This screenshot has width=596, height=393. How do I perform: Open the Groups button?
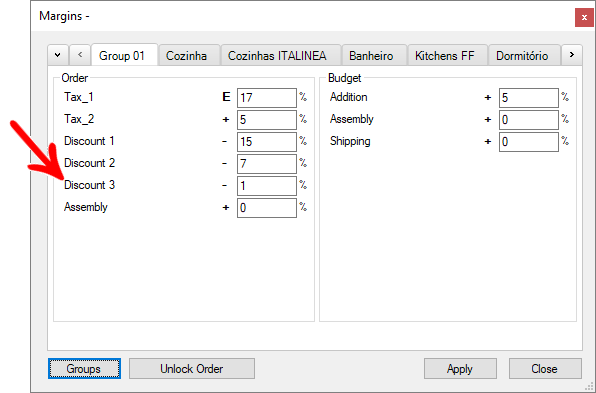coord(84,369)
